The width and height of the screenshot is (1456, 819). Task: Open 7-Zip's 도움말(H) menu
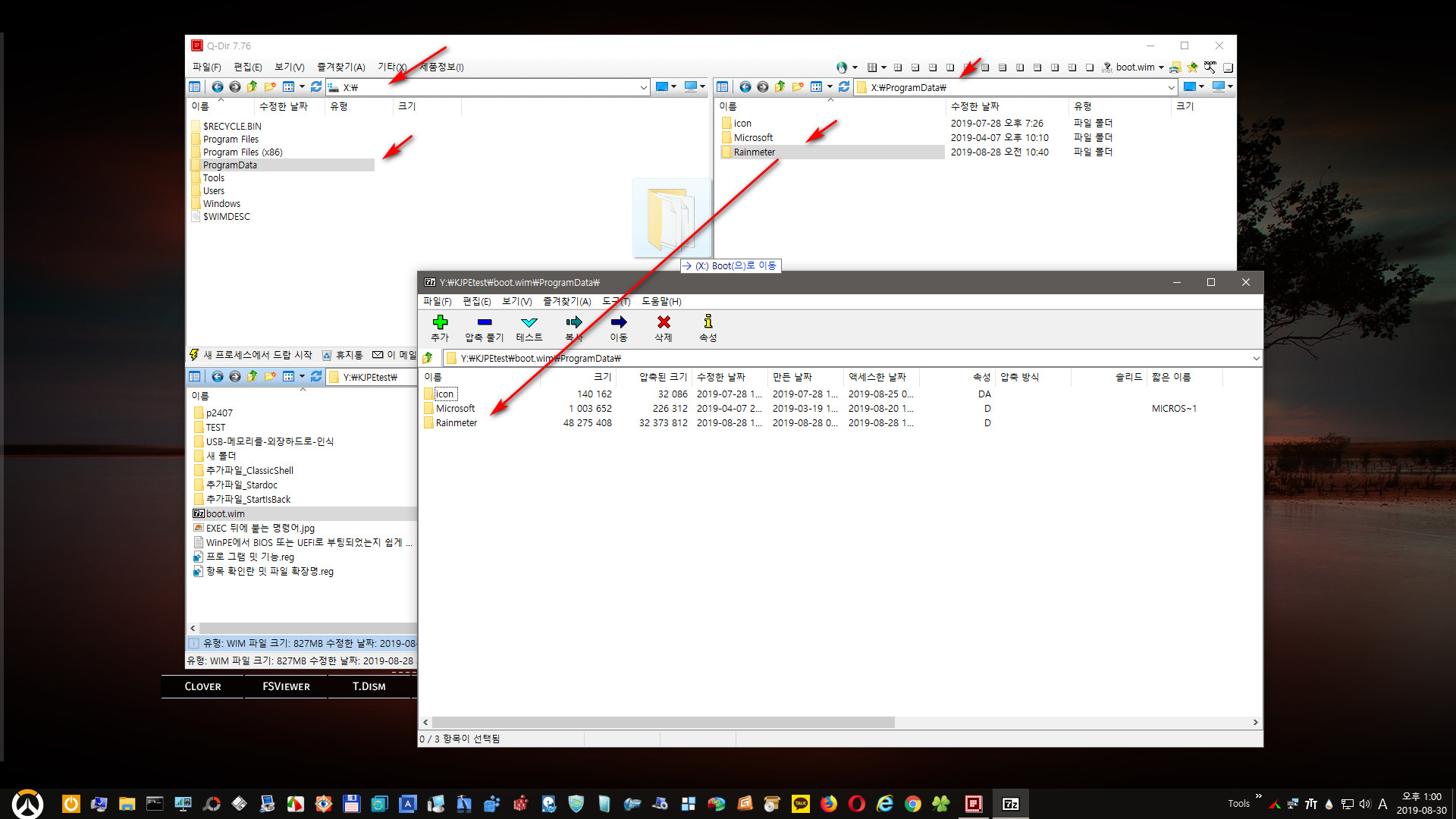point(661,301)
